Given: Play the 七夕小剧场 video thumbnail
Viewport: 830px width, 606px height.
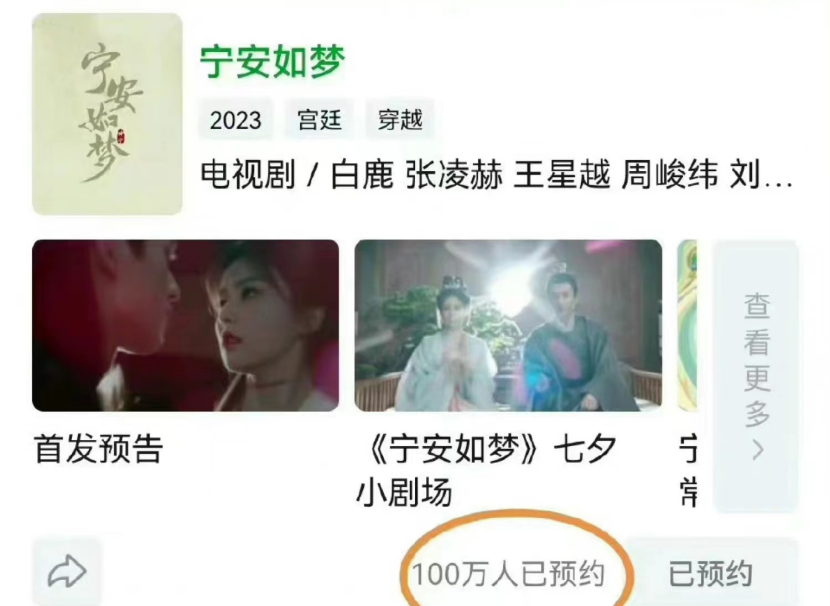Looking at the screenshot, I should [508, 325].
